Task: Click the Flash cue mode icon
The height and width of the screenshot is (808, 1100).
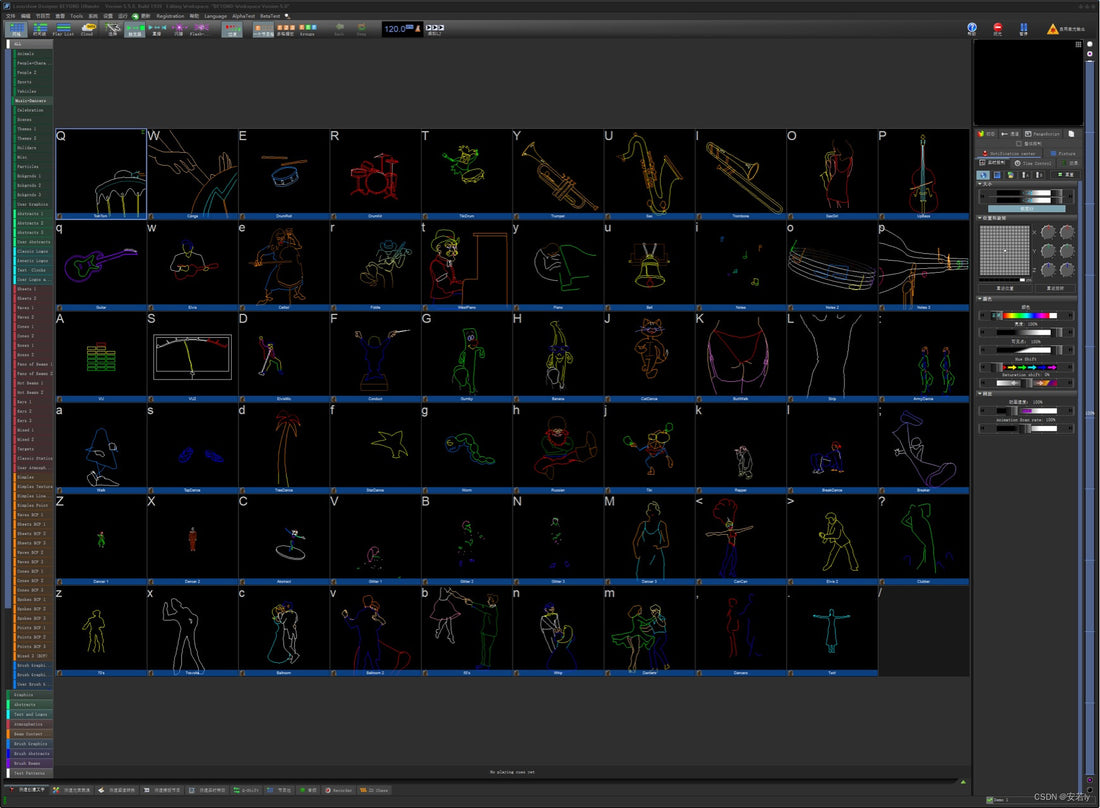Action: 200,29
